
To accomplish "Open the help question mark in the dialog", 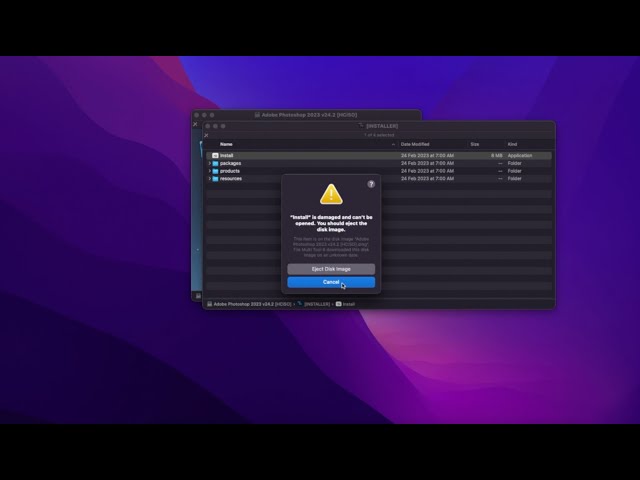I will pyautogui.click(x=371, y=184).
